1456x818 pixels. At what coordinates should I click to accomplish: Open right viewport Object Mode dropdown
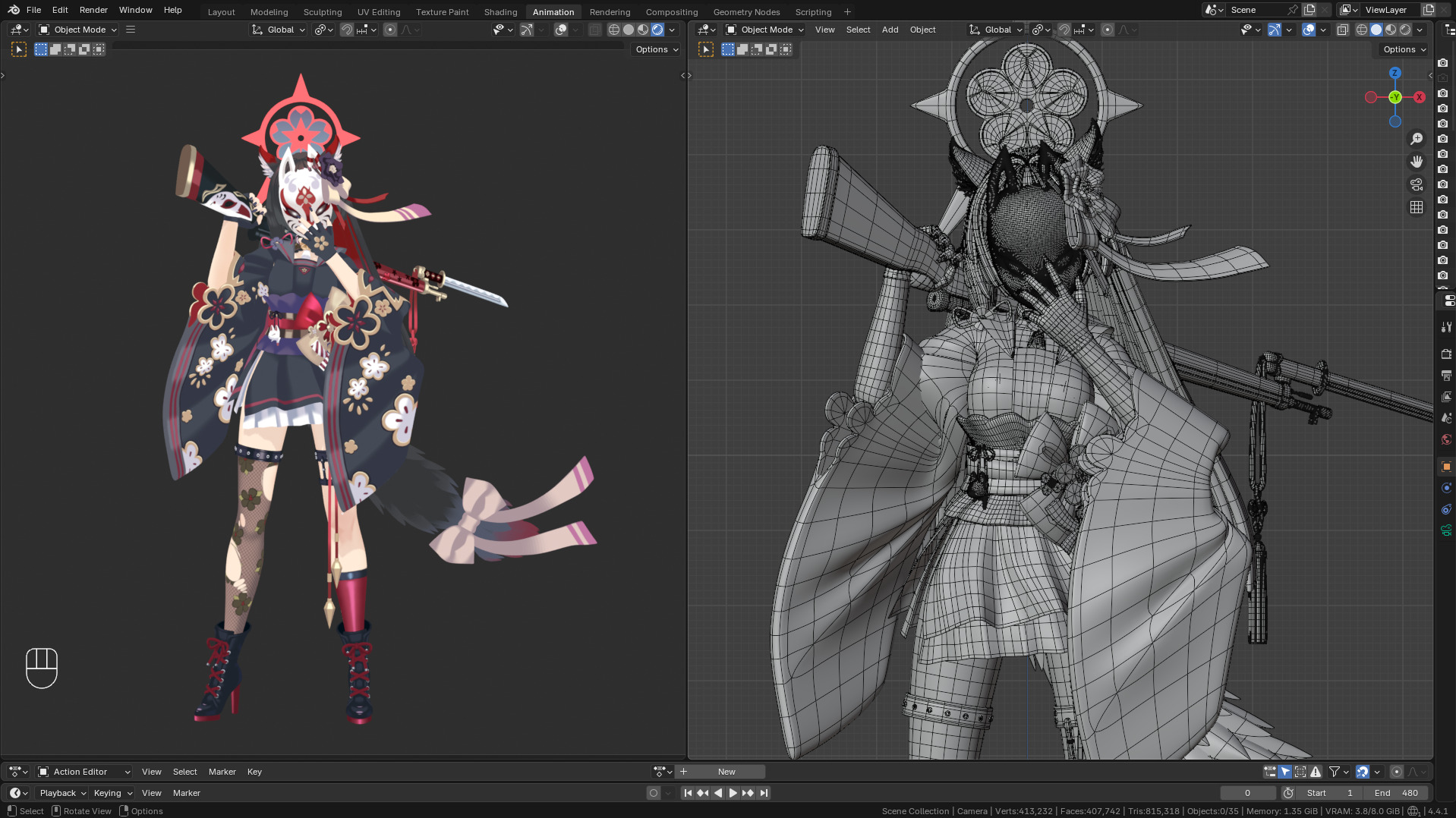[764, 30]
